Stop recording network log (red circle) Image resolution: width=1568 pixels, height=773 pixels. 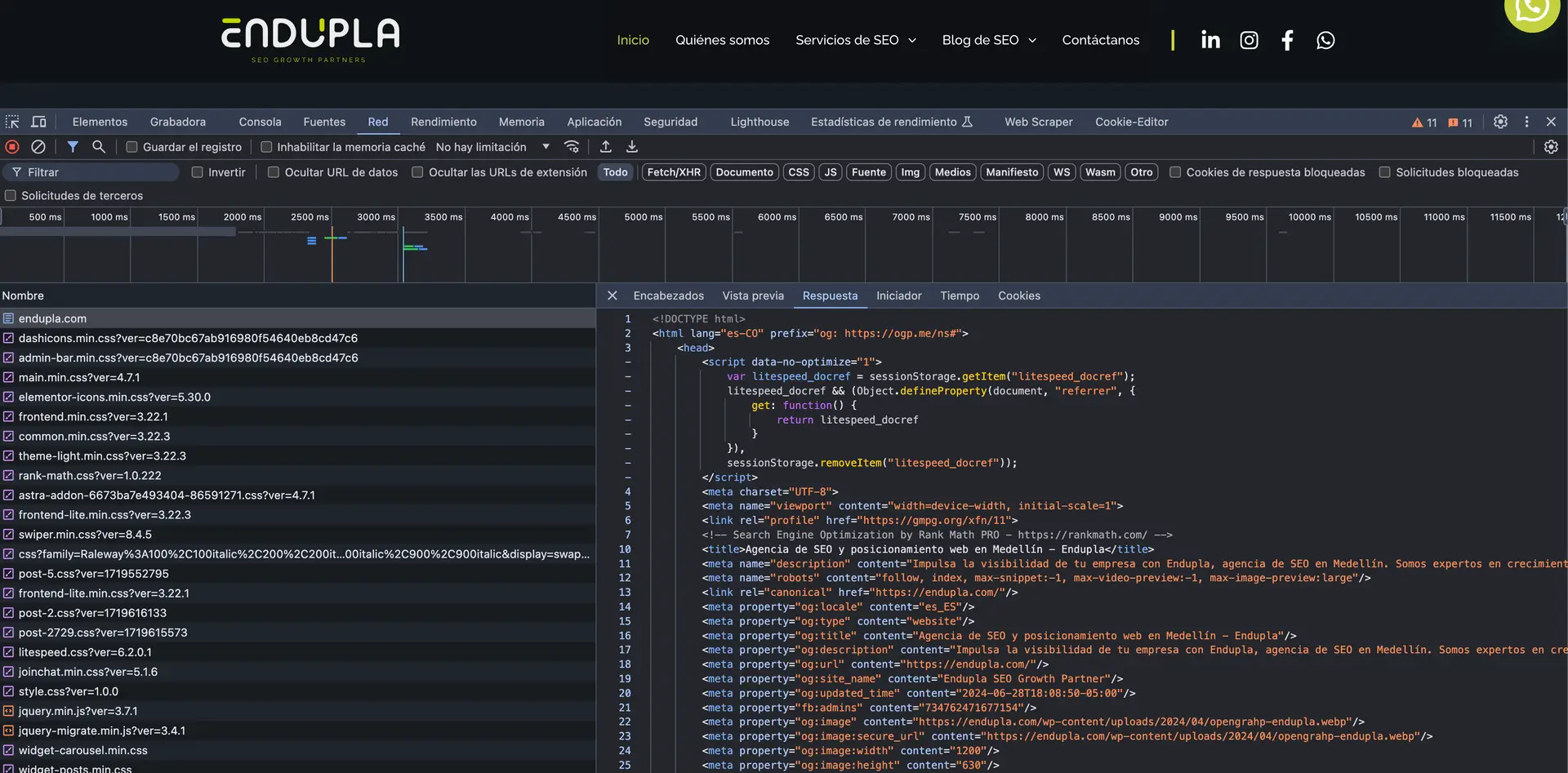[x=11, y=147]
